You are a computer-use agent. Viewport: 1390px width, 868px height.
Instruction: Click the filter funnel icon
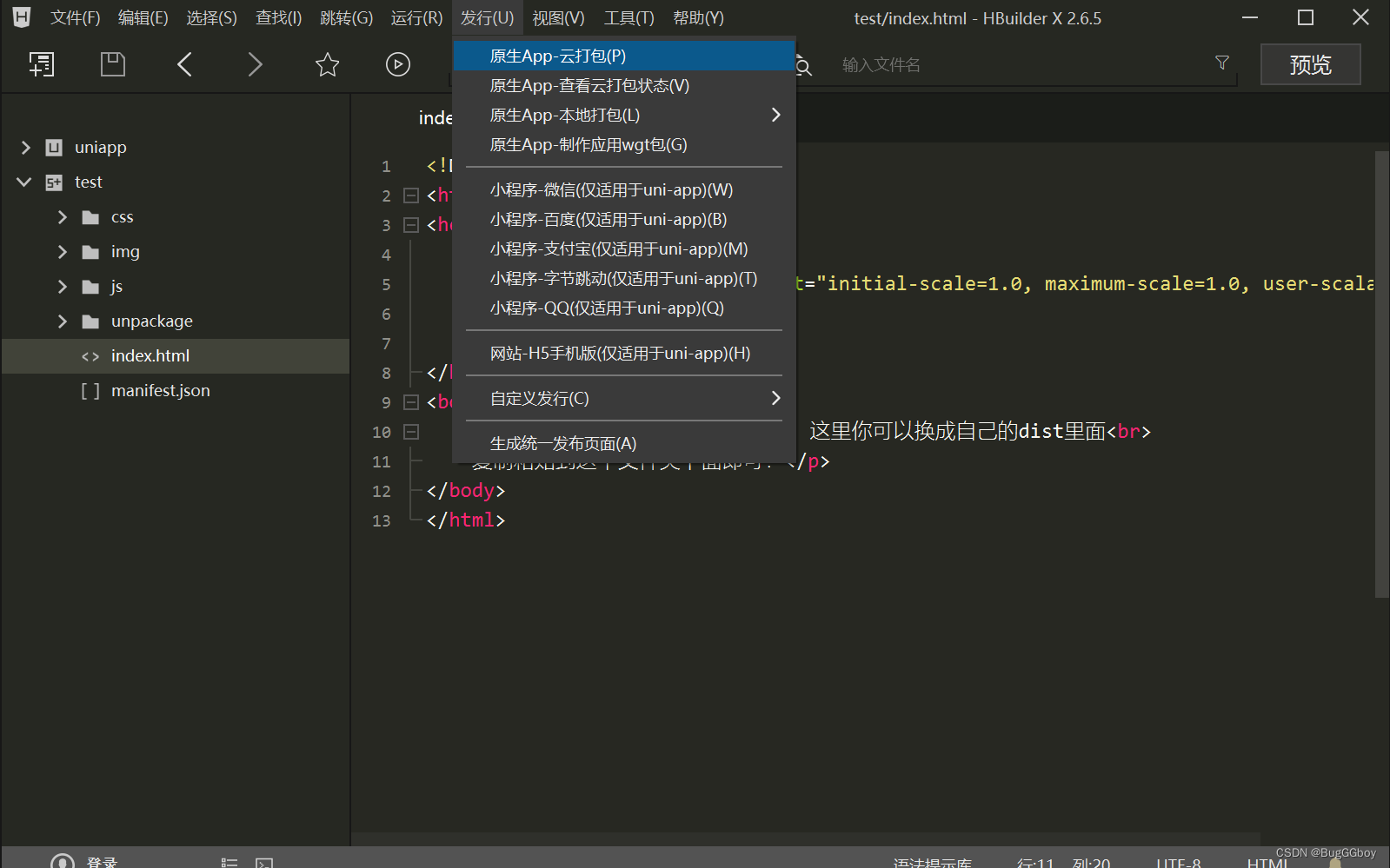[x=1222, y=63]
